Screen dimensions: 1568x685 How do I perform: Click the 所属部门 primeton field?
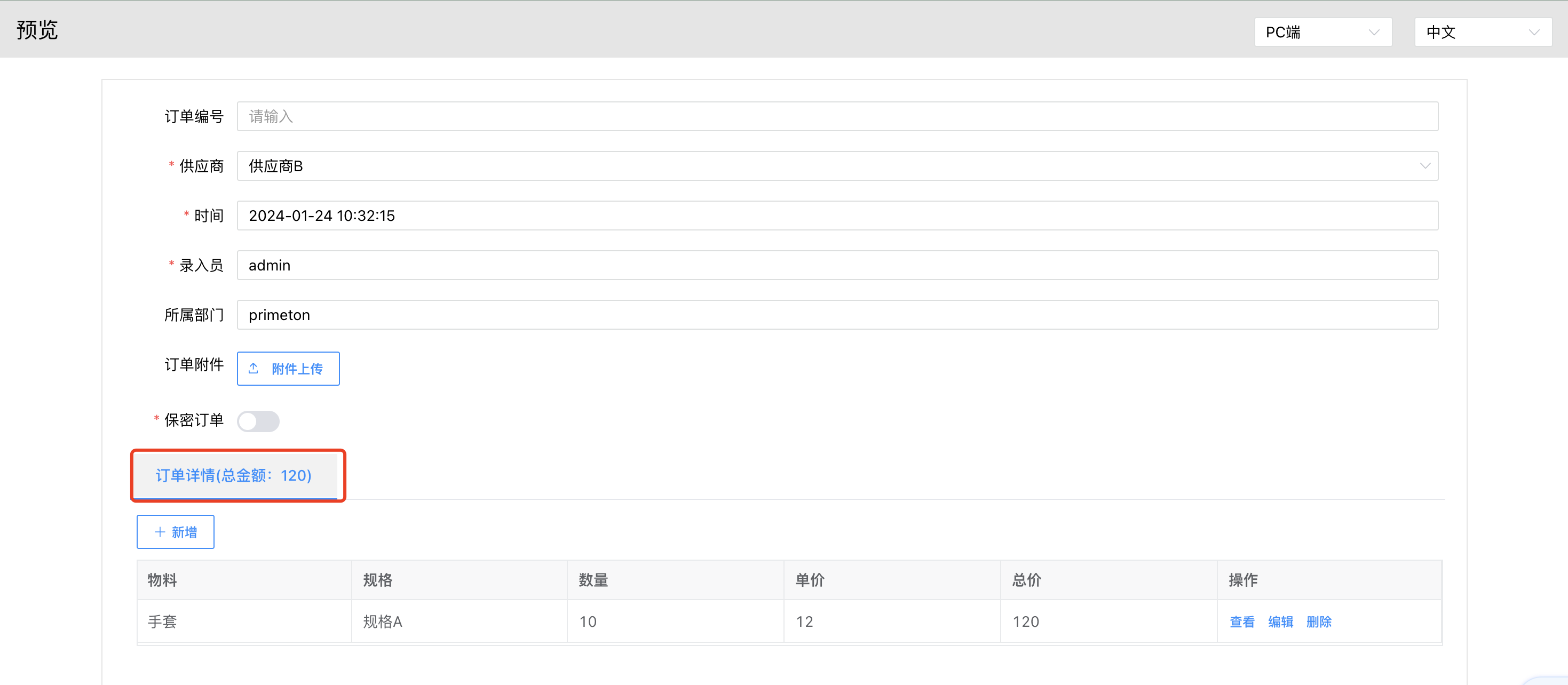[837, 315]
